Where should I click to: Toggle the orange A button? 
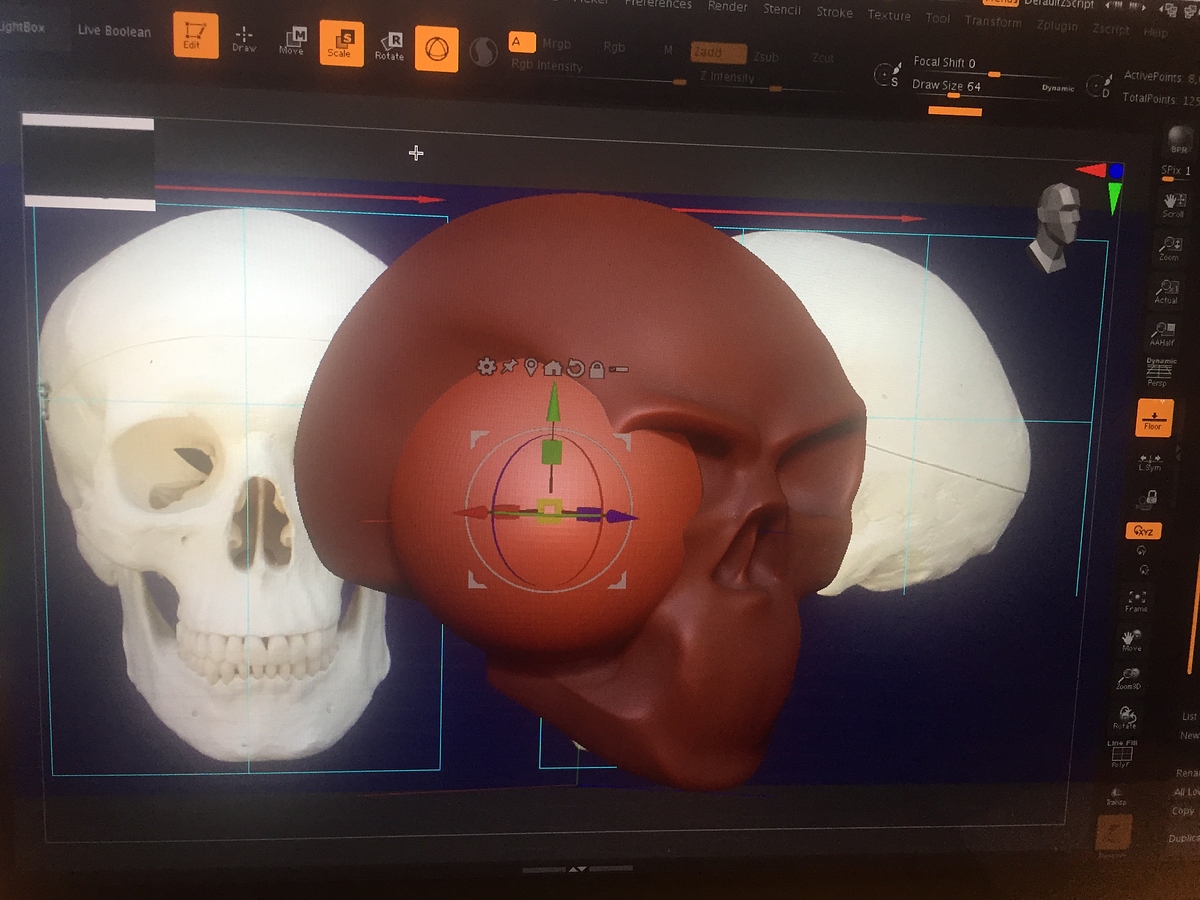[521, 42]
